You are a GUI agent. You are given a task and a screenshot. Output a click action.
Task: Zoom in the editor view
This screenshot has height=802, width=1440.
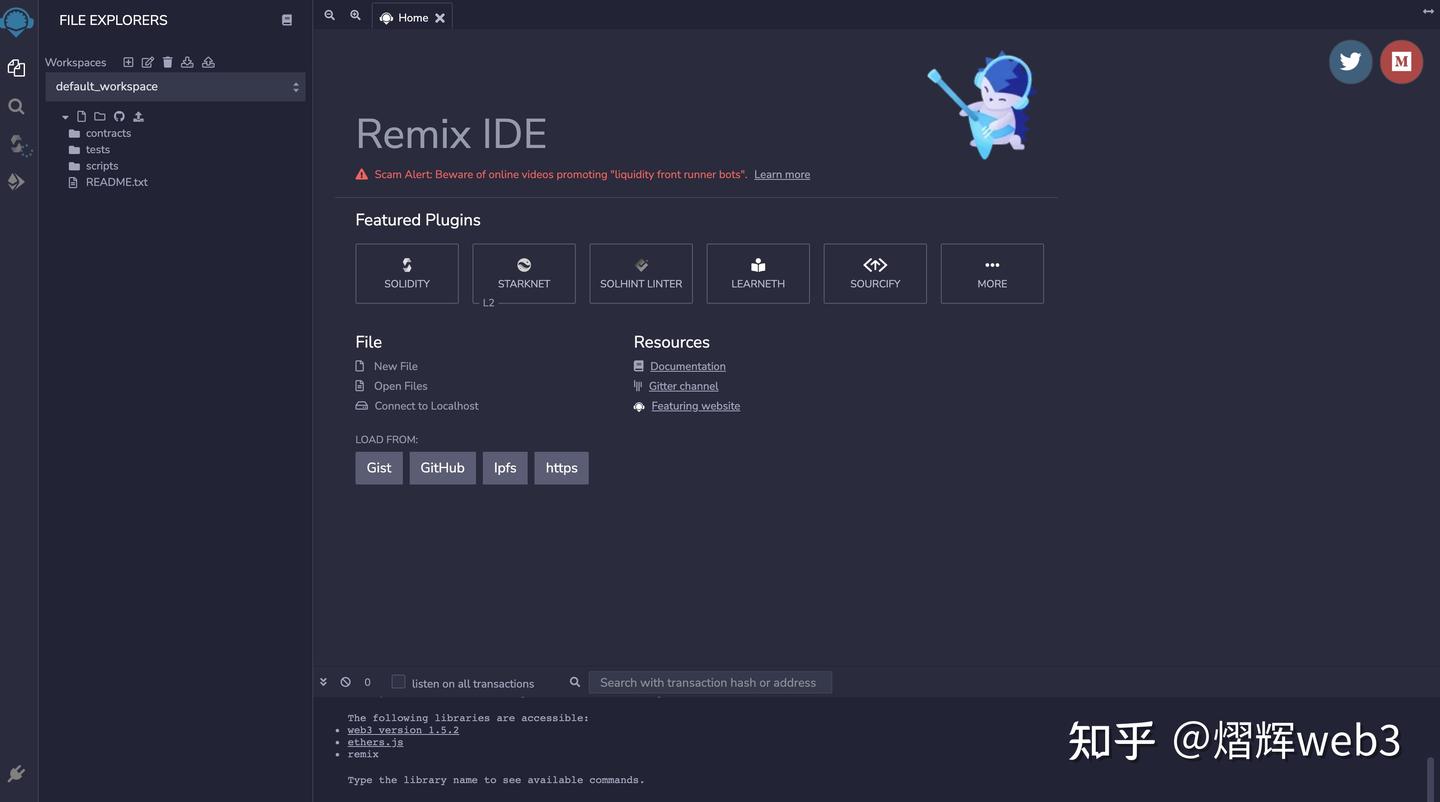tap(355, 16)
